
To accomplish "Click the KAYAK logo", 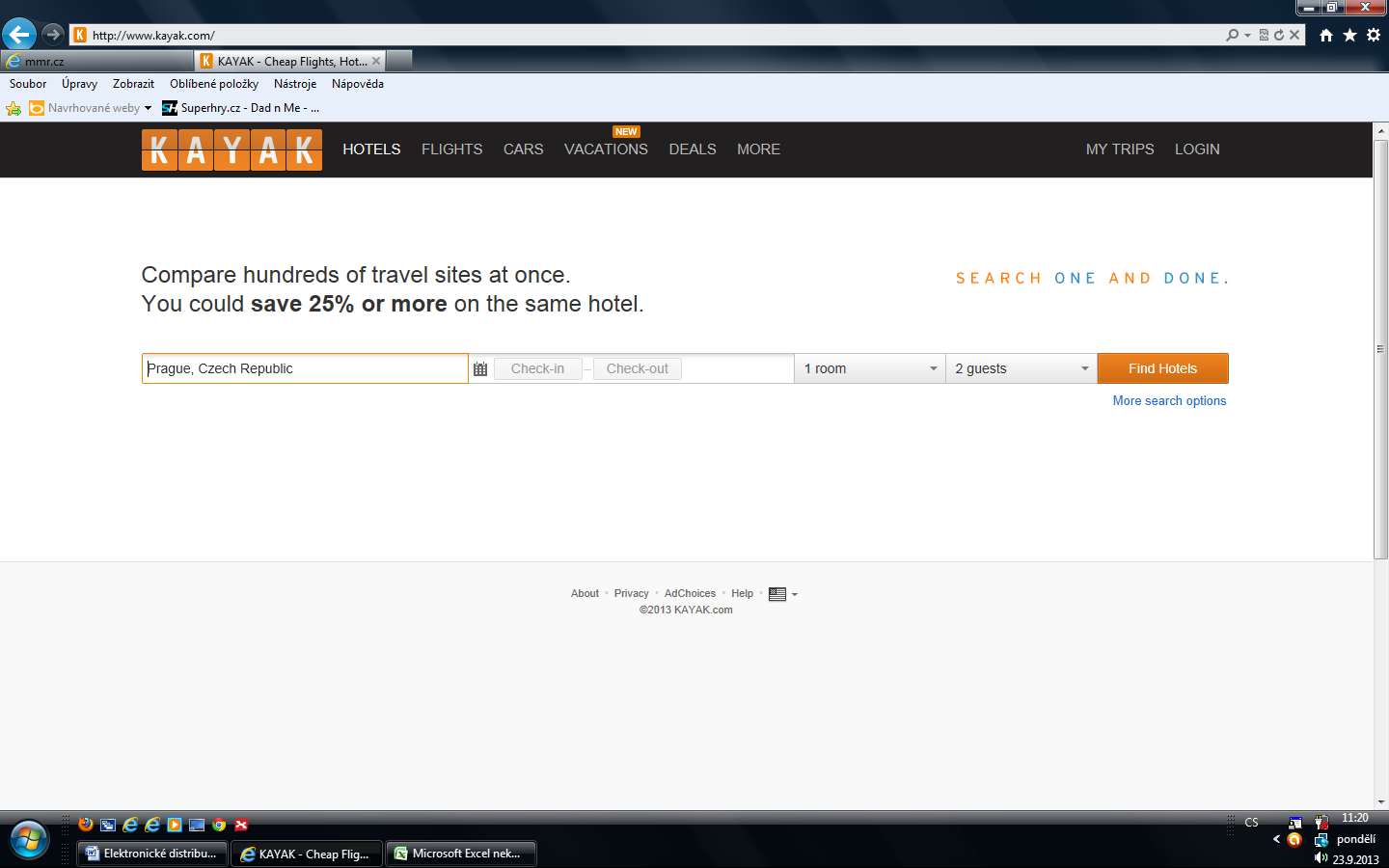I will pyautogui.click(x=231, y=149).
